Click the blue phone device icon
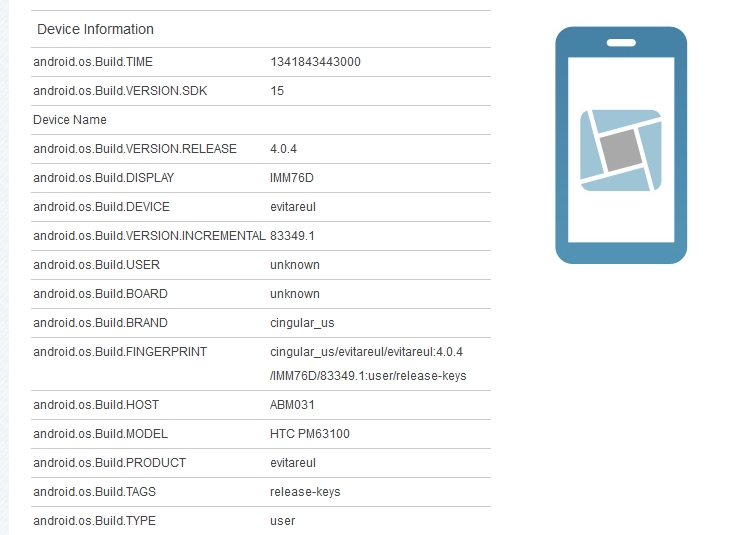Viewport: 738px width, 535px height. click(x=621, y=145)
